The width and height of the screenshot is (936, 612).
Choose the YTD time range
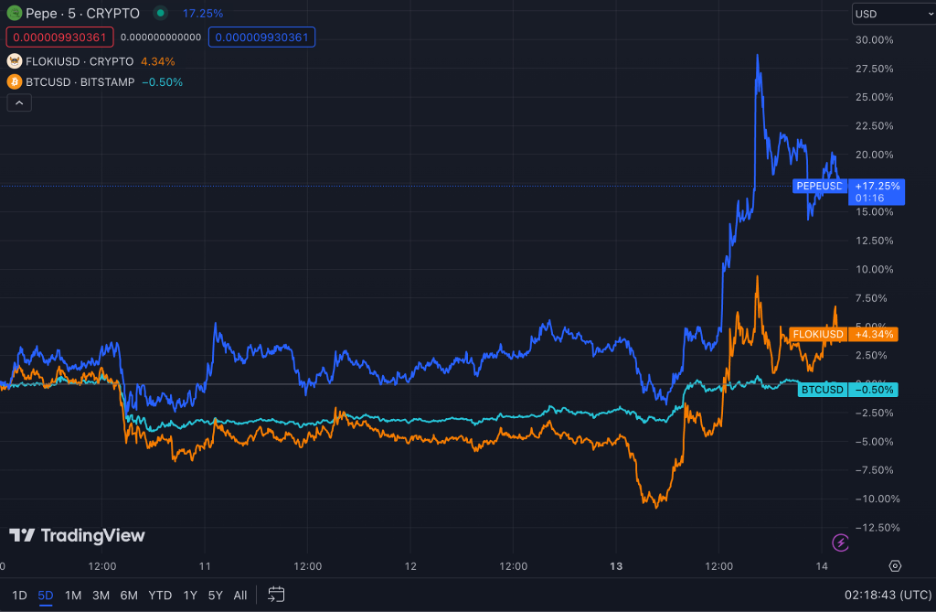160,595
